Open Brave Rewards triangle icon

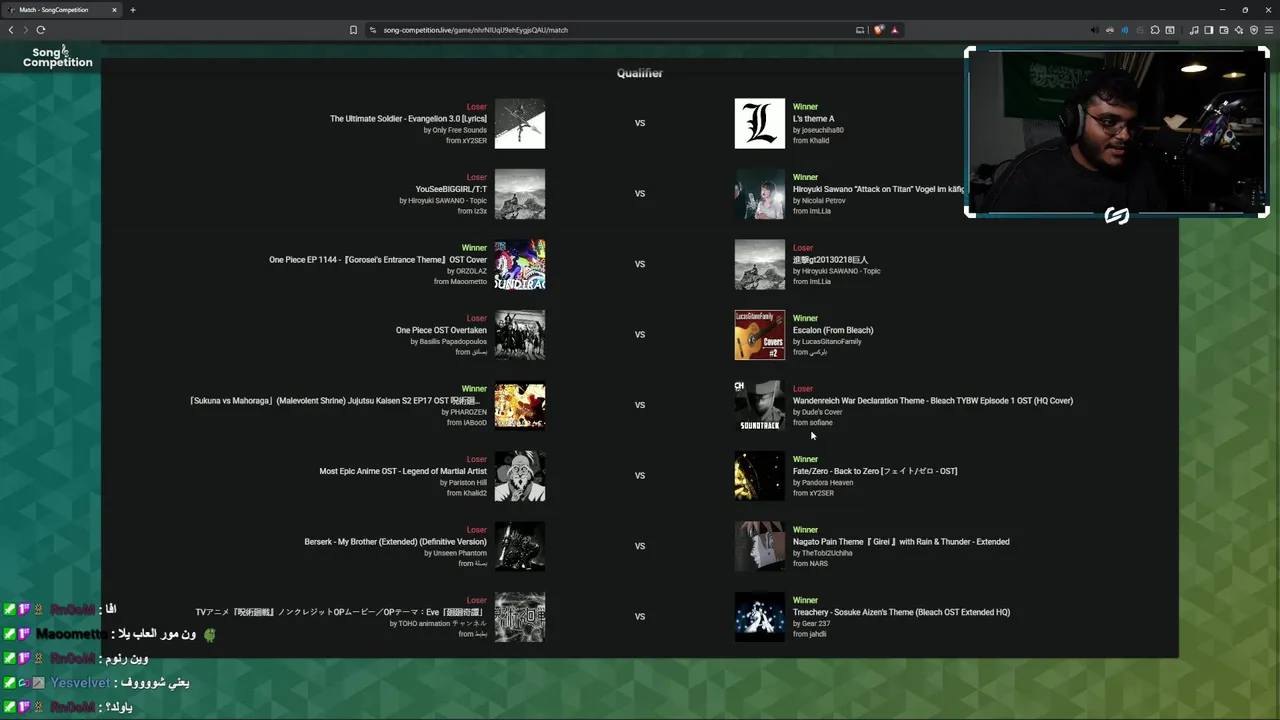tap(895, 30)
